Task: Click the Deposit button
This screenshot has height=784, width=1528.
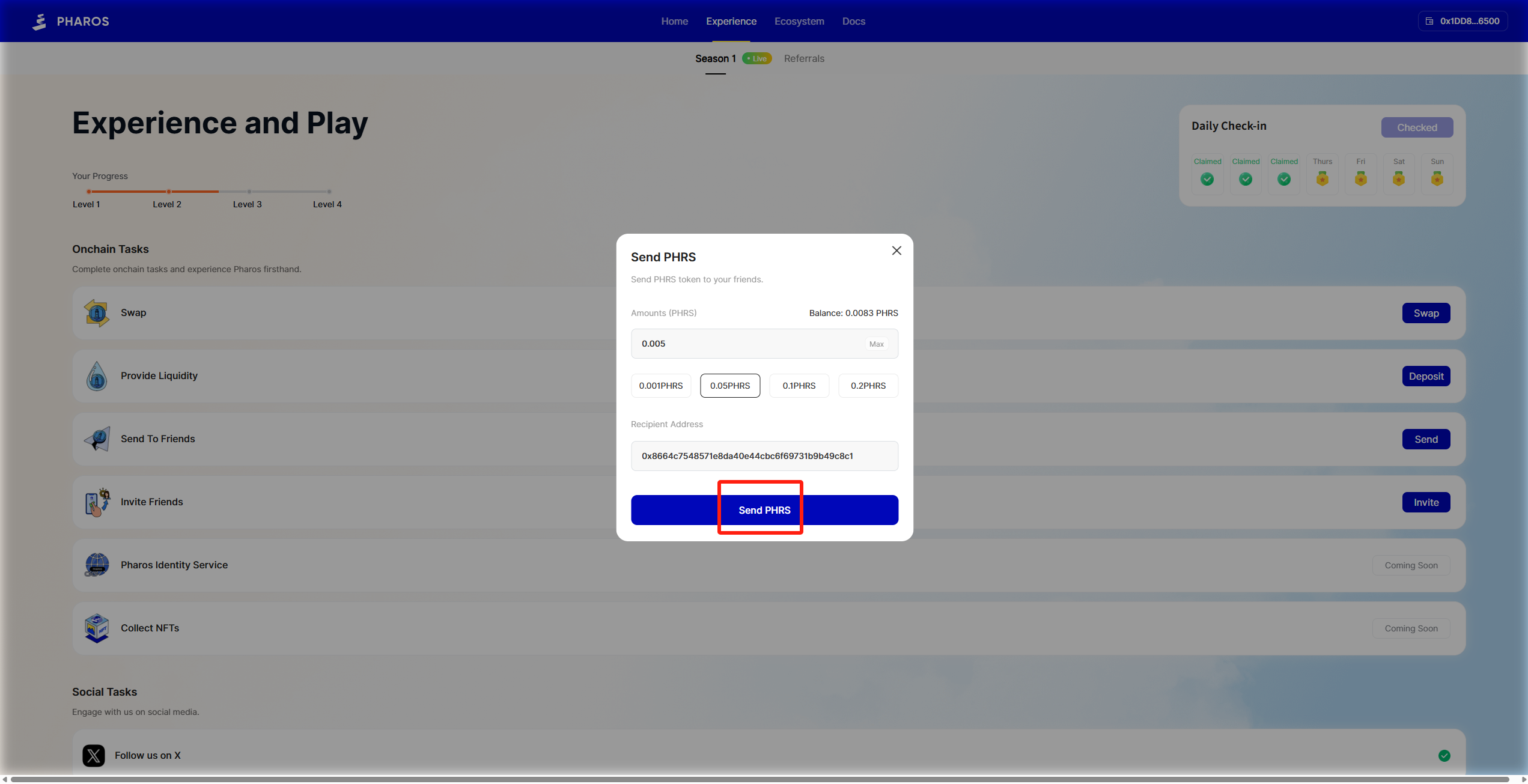Action: pos(1426,376)
